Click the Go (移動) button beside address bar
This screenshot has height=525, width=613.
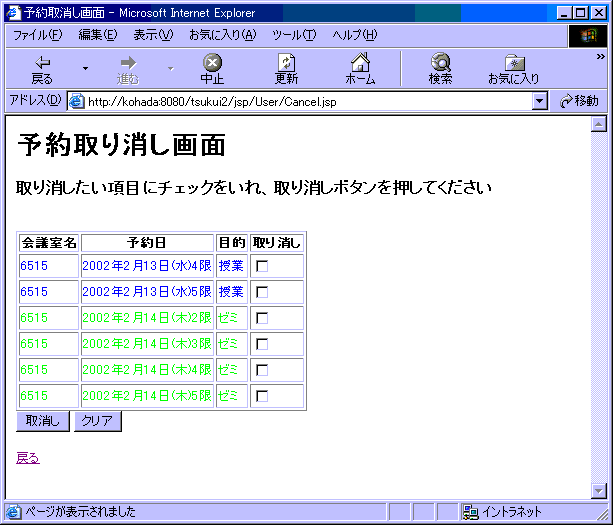coord(580,101)
